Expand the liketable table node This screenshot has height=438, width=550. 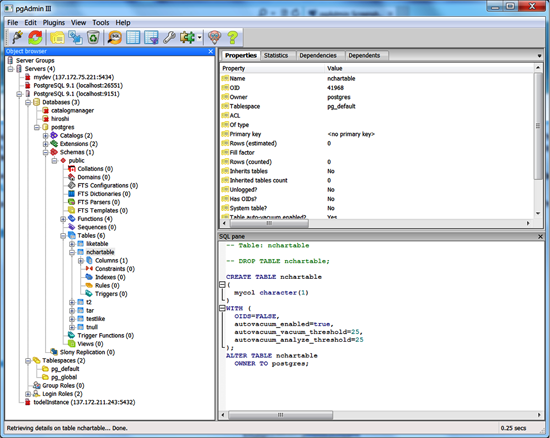(x=72, y=244)
